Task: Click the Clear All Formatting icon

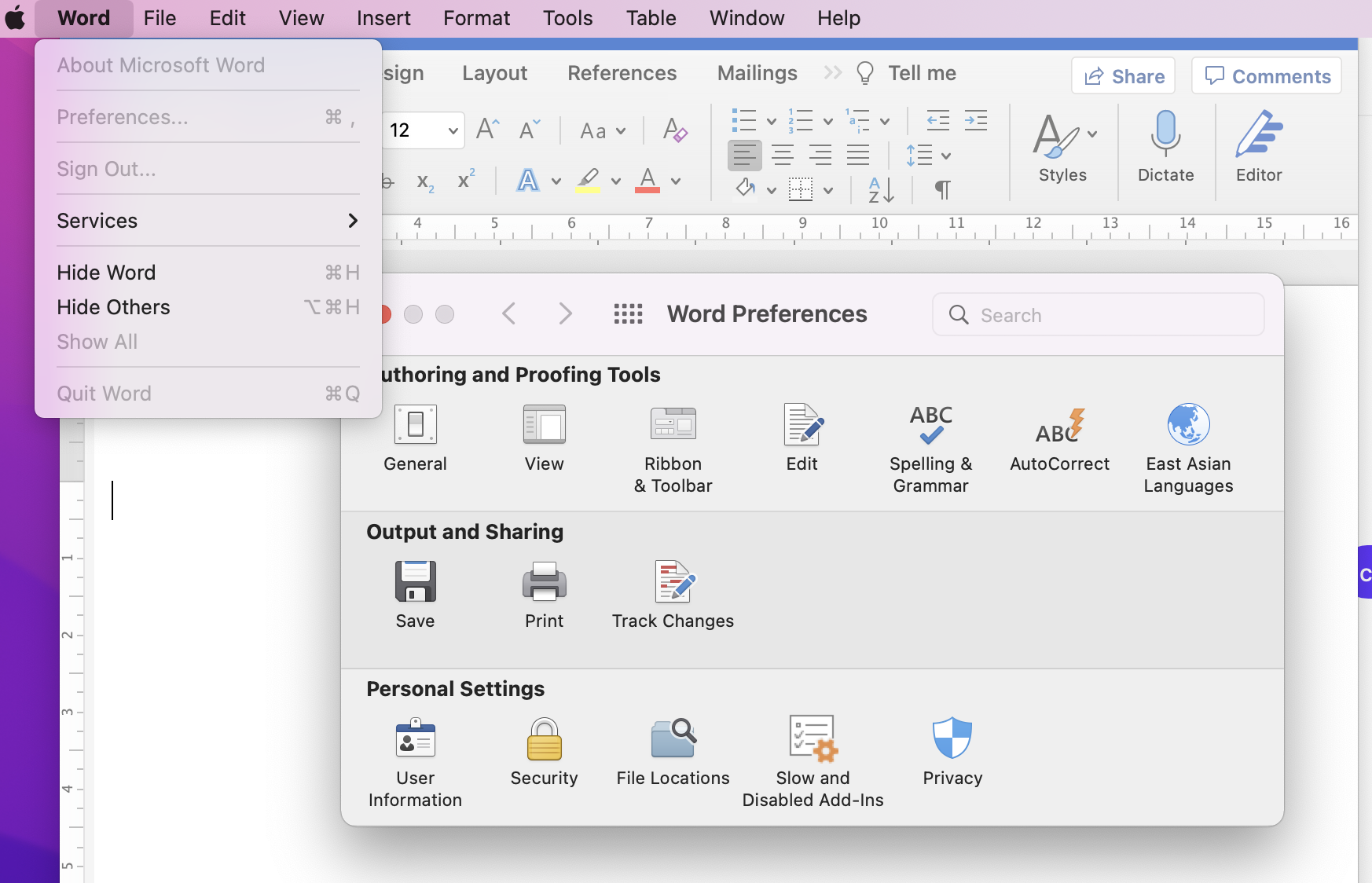Action: click(x=675, y=130)
